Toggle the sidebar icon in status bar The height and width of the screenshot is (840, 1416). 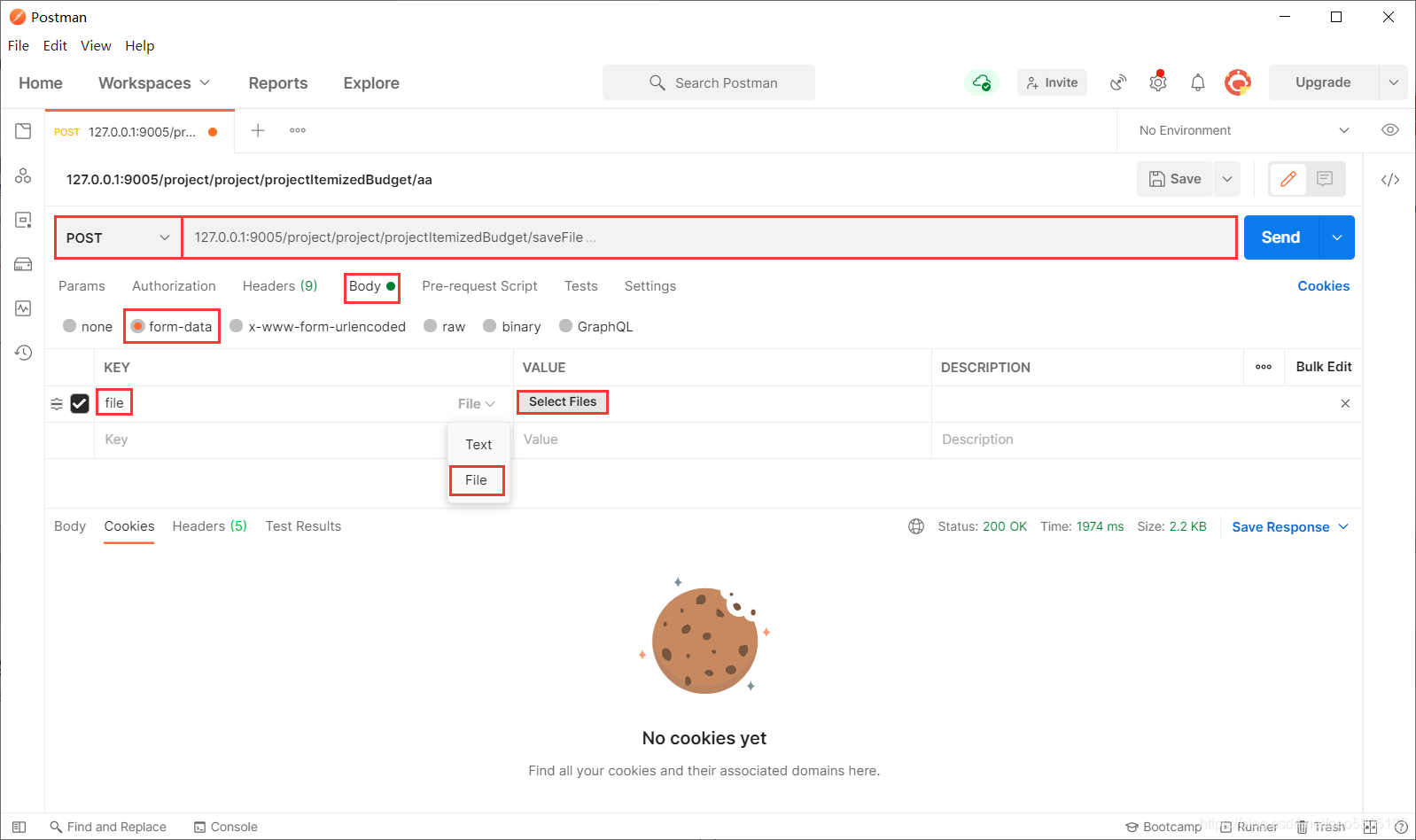pos(19,827)
